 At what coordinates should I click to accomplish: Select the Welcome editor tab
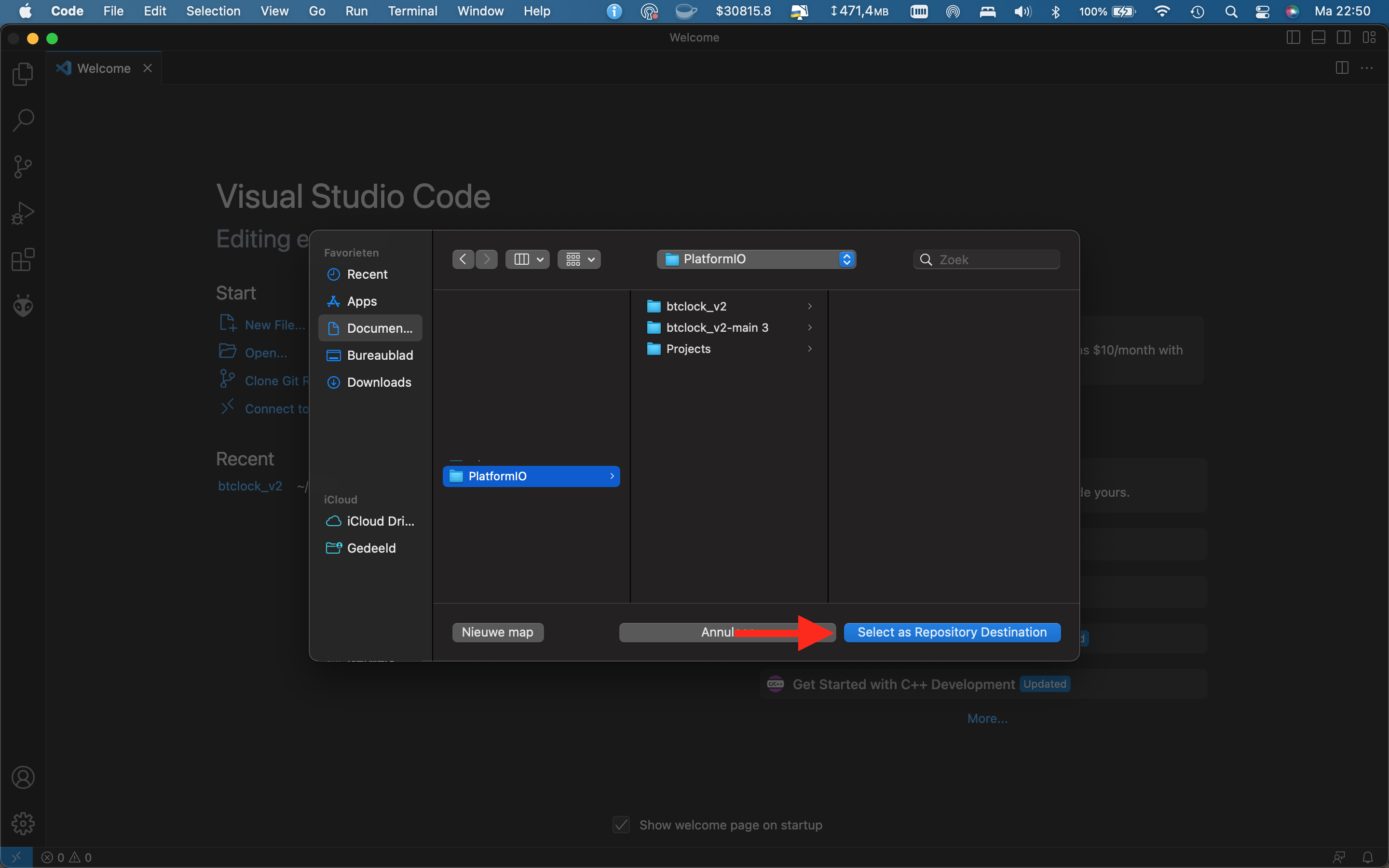pyautogui.click(x=104, y=68)
